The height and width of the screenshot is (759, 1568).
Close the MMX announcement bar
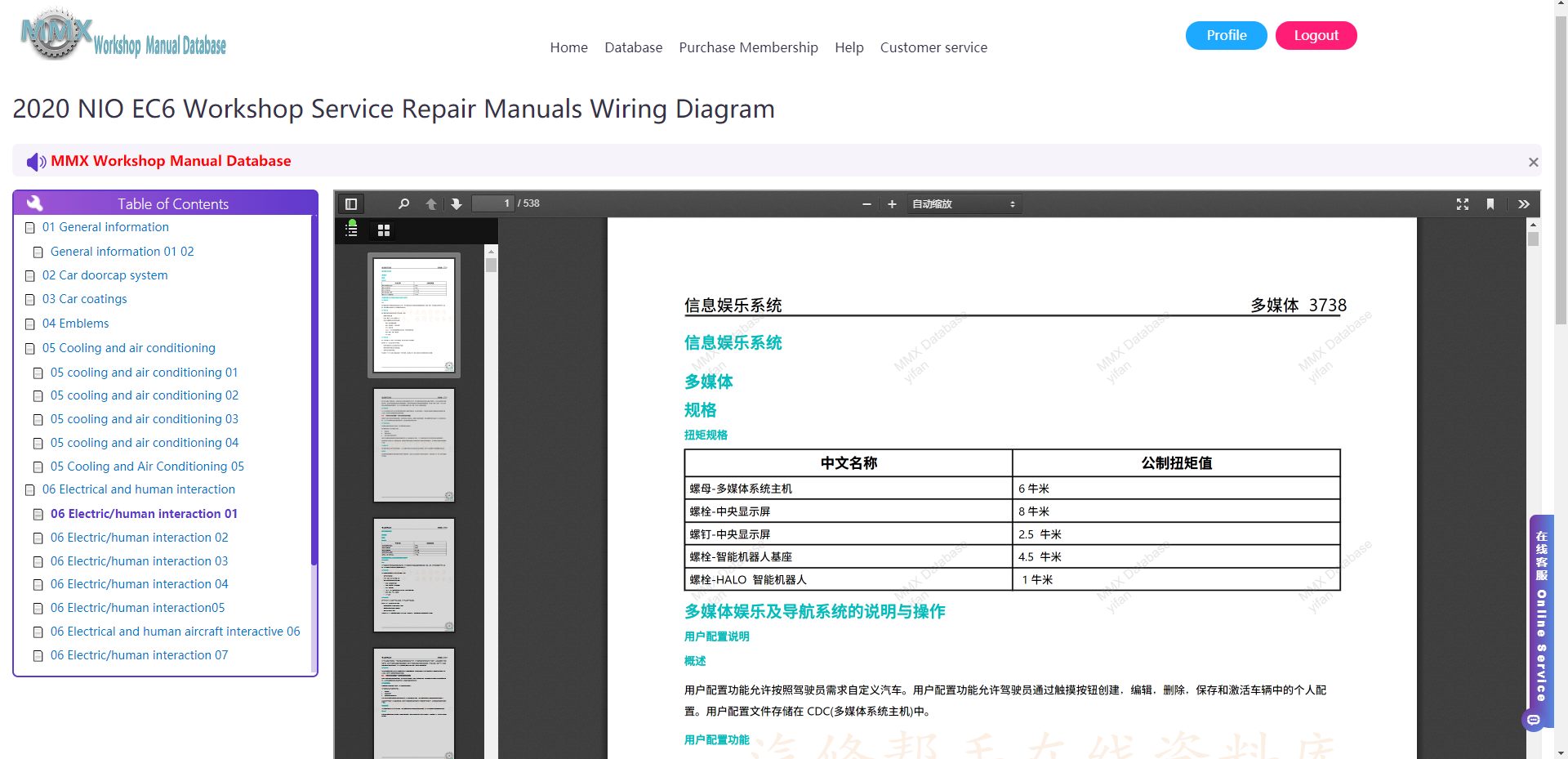click(1534, 162)
